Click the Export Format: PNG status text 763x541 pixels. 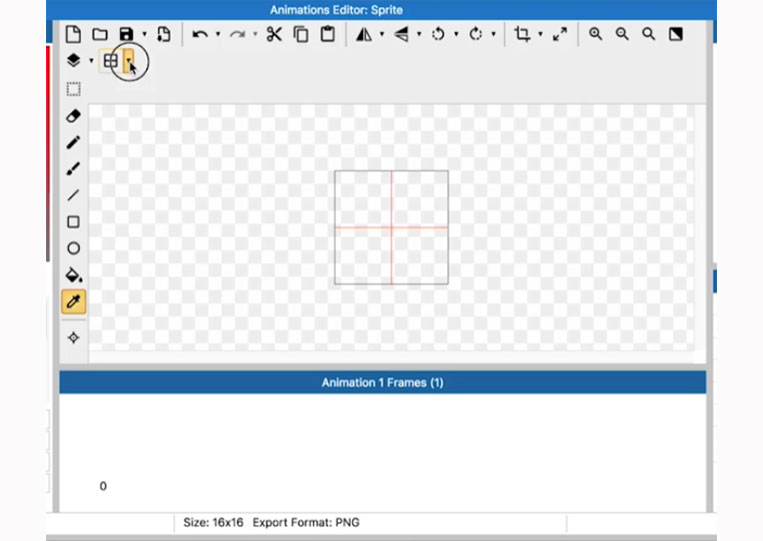pyautogui.click(x=306, y=523)
